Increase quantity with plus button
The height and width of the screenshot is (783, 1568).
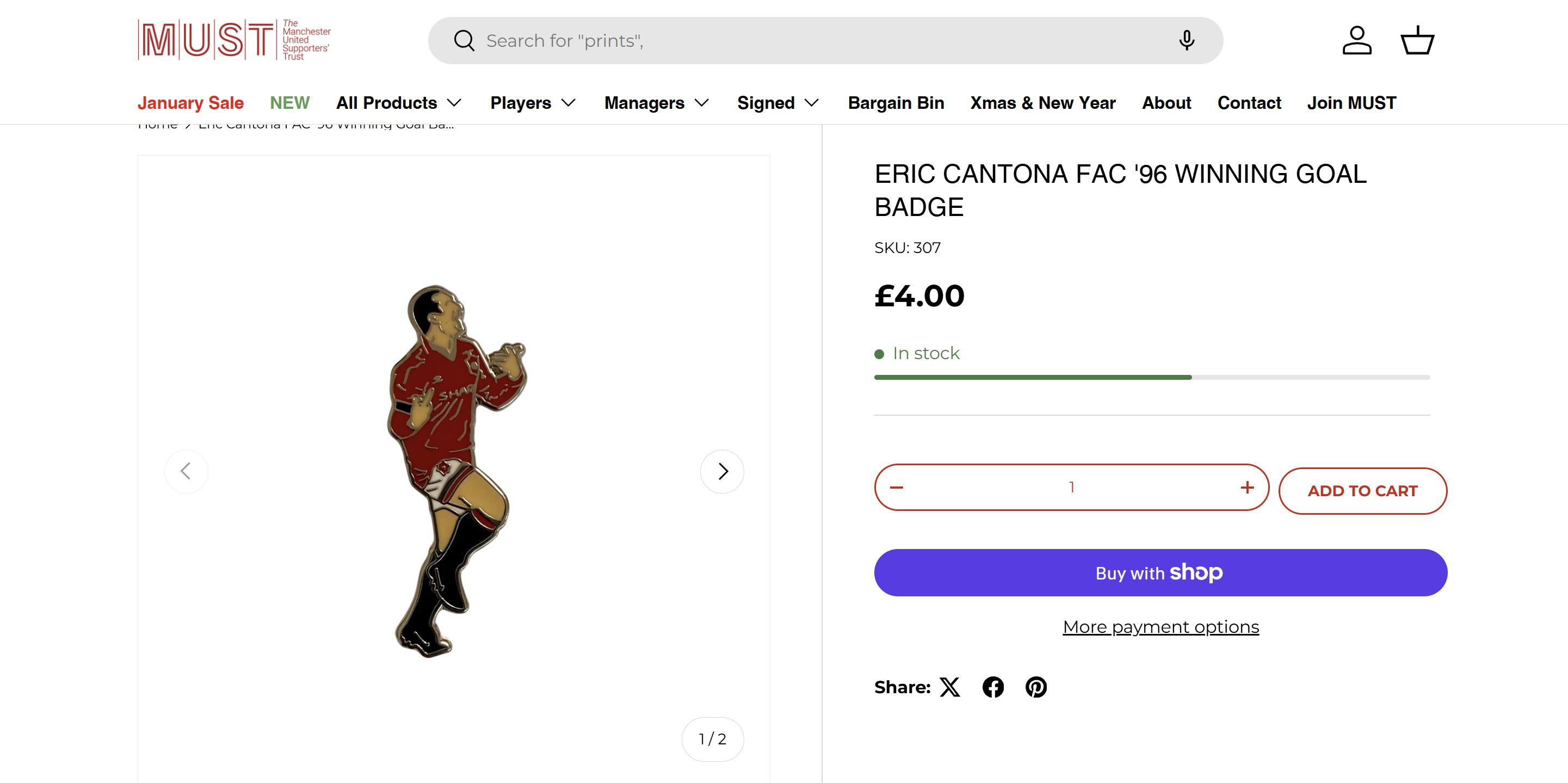[x=1247, y=487]
